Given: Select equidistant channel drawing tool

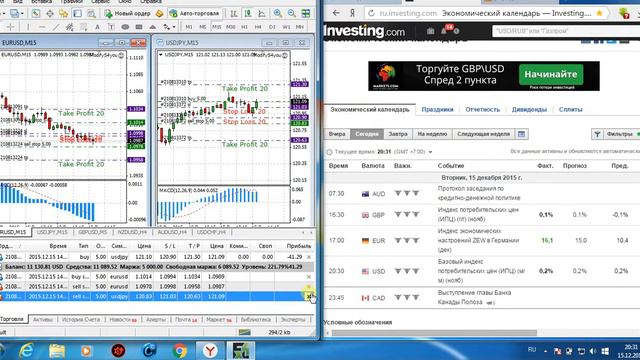Looking at the screenshot, I should coord(70,27).
